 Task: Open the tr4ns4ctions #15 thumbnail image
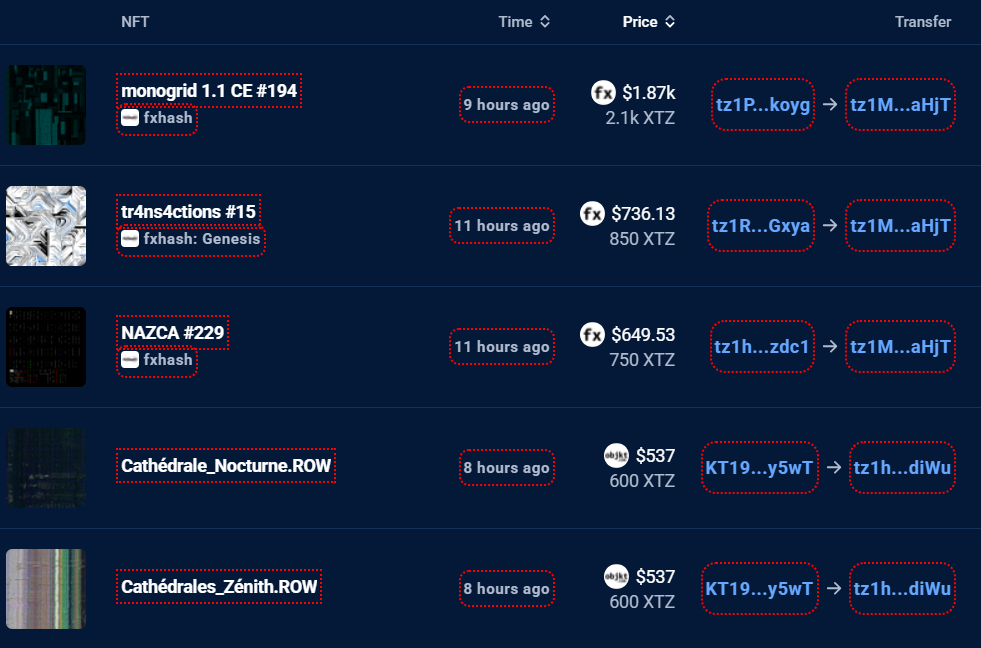coord(46,226)
